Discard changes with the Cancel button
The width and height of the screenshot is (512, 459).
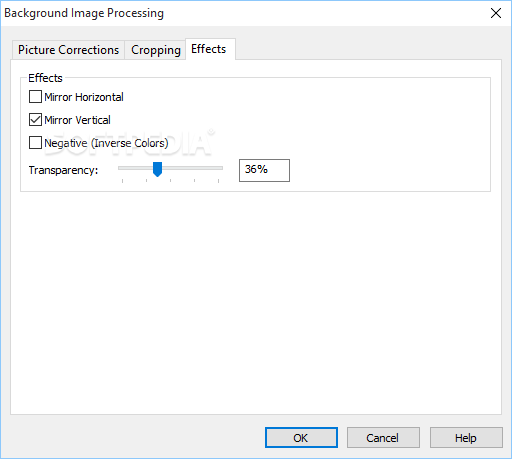pos(383,438)
